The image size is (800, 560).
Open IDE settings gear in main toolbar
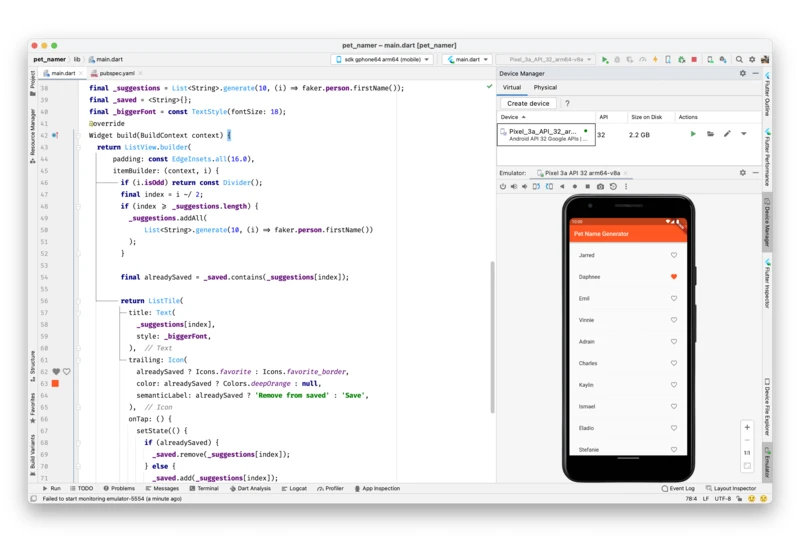click(752, 60)
